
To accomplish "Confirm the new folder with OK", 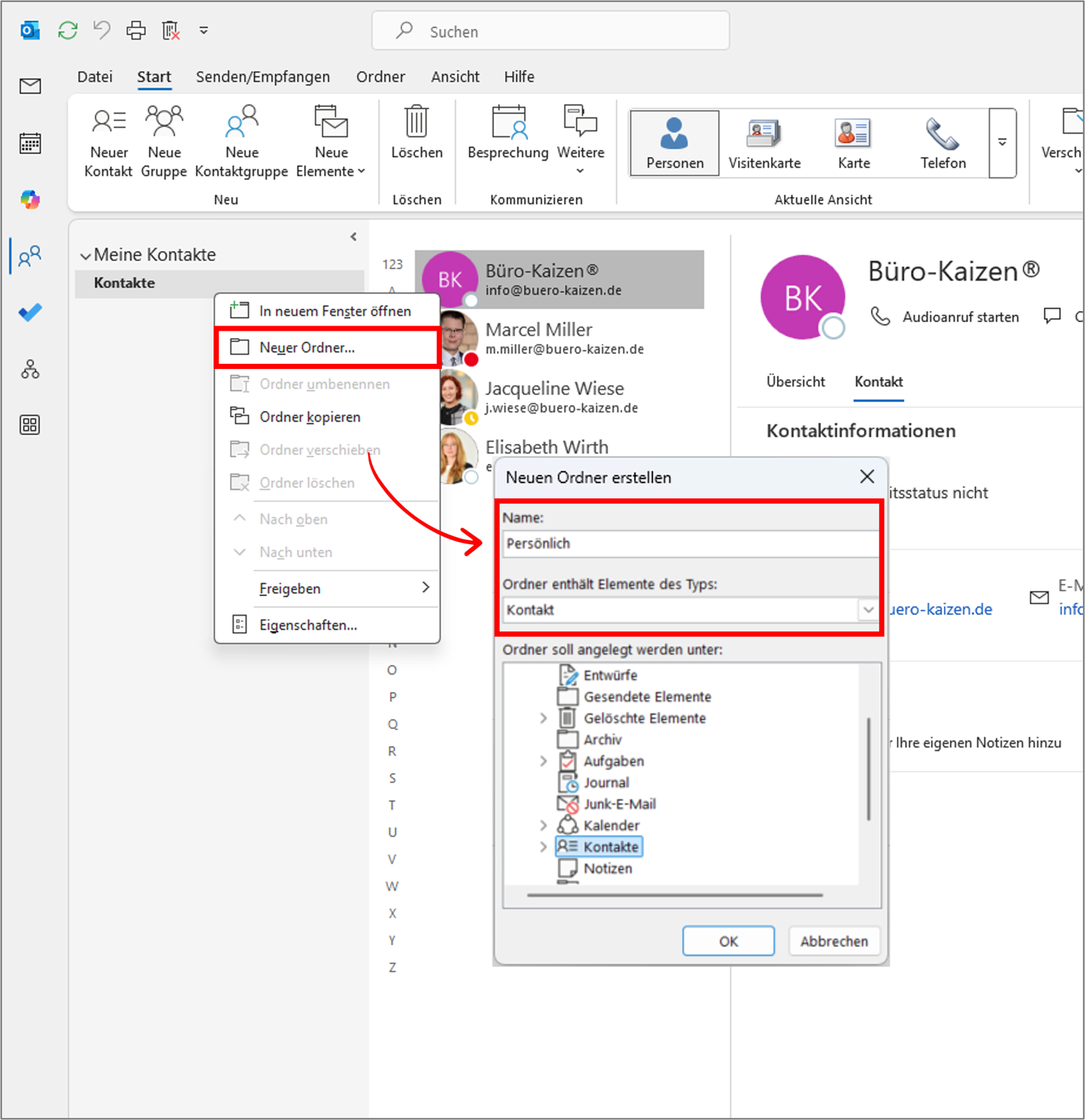I will pyautogui.click(x=728, y=941).
